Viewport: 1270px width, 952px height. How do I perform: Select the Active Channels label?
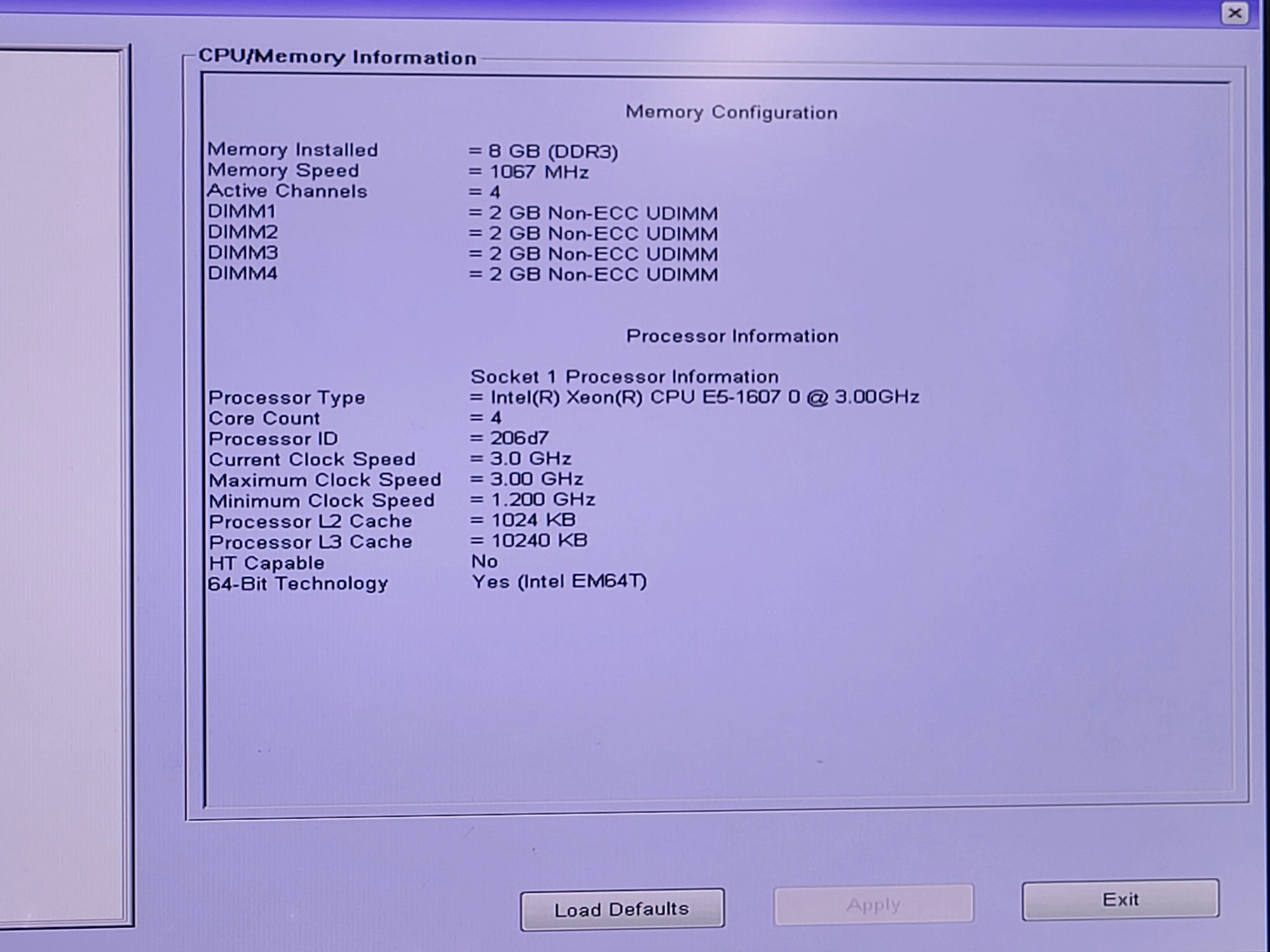(x=287, y=191)
